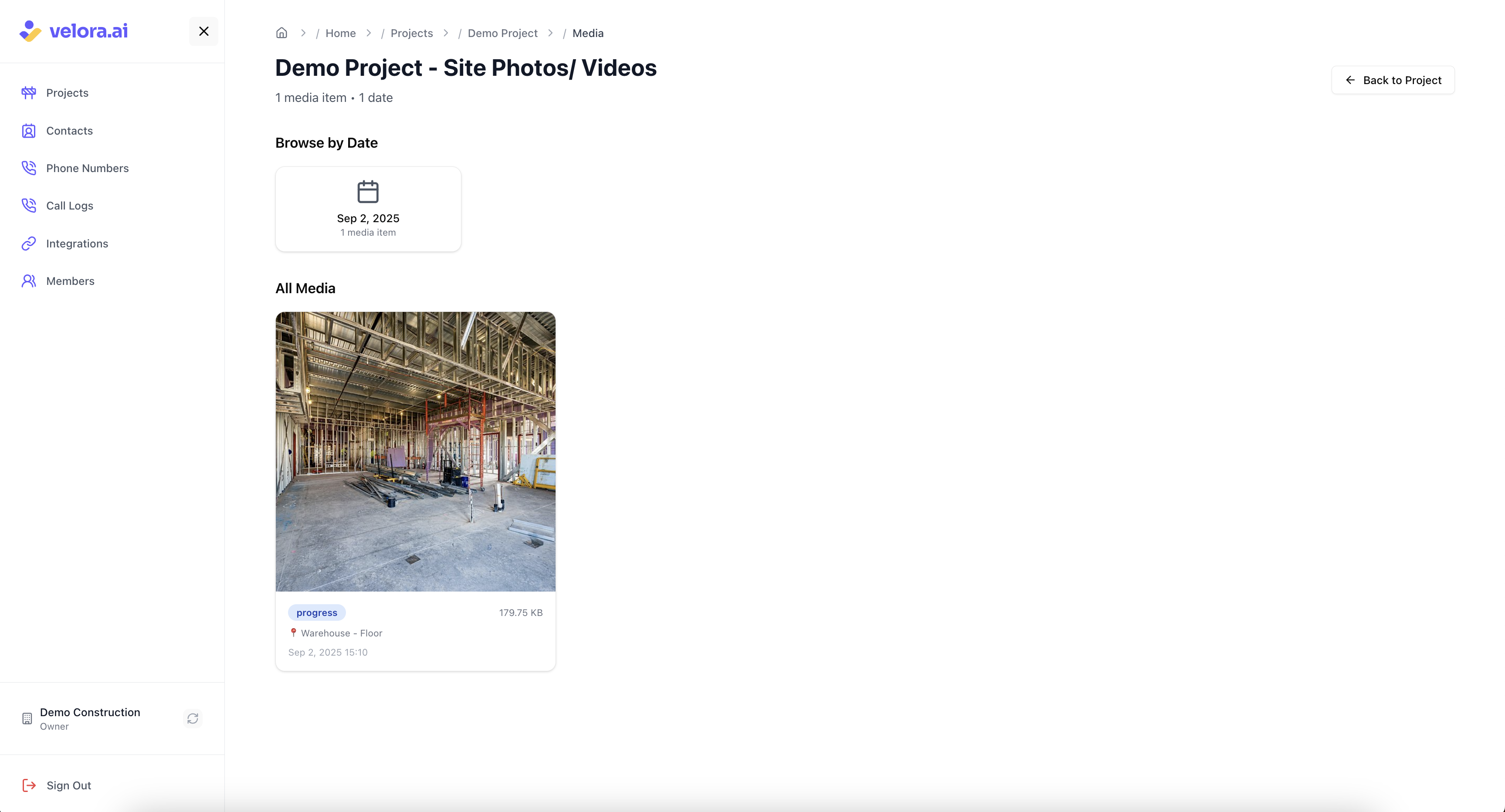The image size is (1505, 812).
Task: Click the progress tag badge
Action: click(317, 613)
